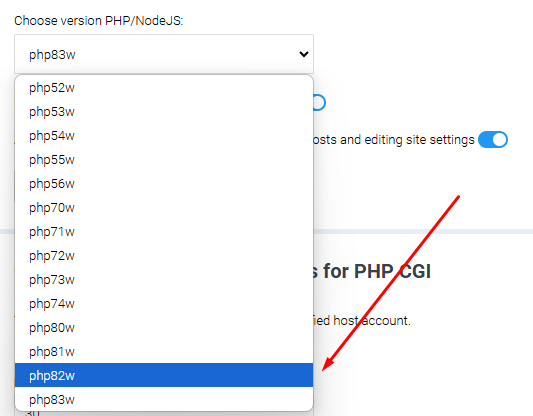The width and height of the screenshot is (533, 416).
Task: Select php52w from the list
Action: click(164, 88)
